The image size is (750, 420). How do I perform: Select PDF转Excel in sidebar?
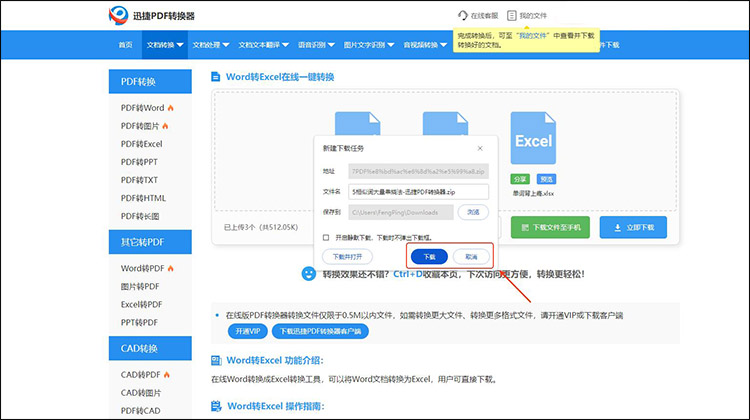coord(142,144)
